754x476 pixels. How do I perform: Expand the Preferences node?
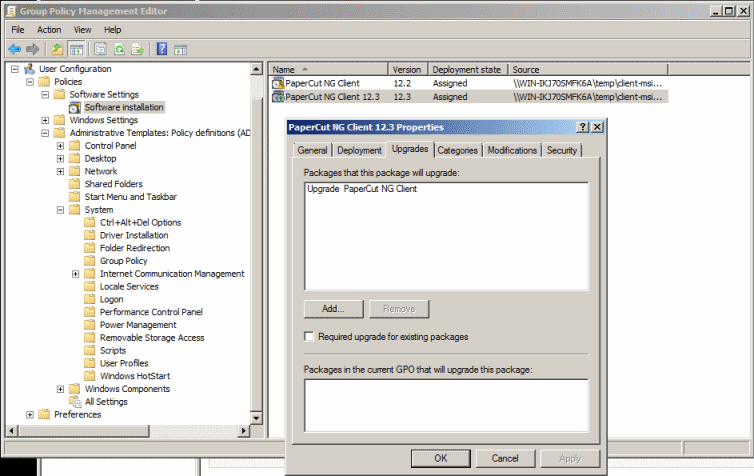coord(30,414)
